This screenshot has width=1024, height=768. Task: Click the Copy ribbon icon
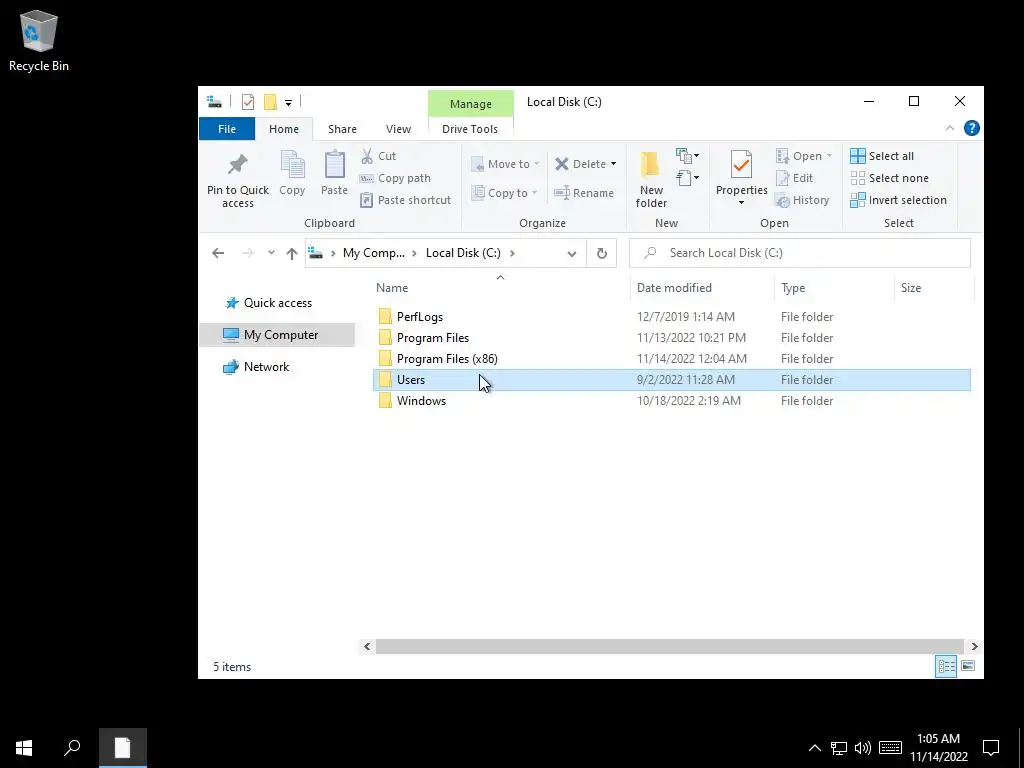click(292, 174)
